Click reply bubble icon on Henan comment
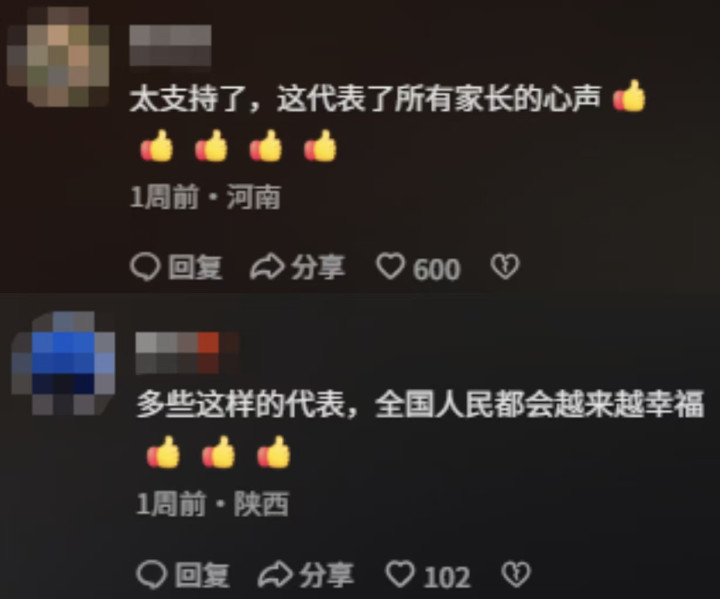 coord(145,267)
